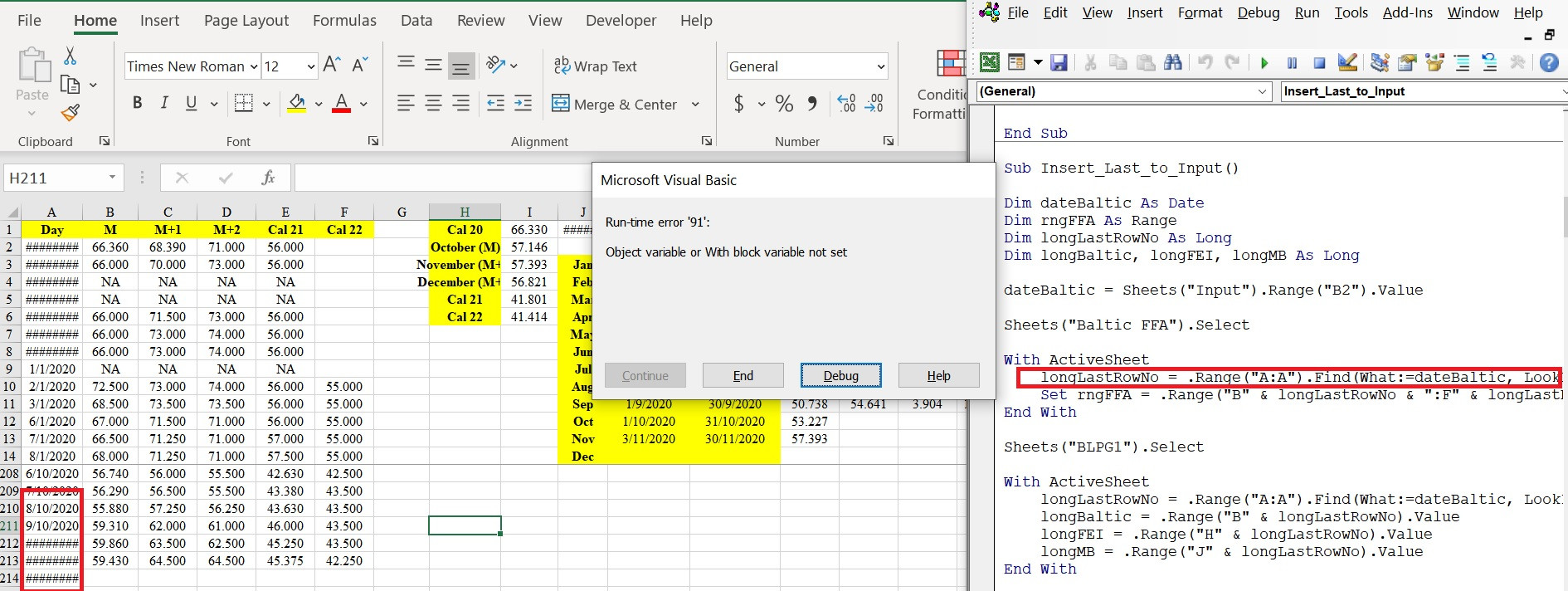Toggle Center horizontal alignment in the Alignment group

pos(433,103)
